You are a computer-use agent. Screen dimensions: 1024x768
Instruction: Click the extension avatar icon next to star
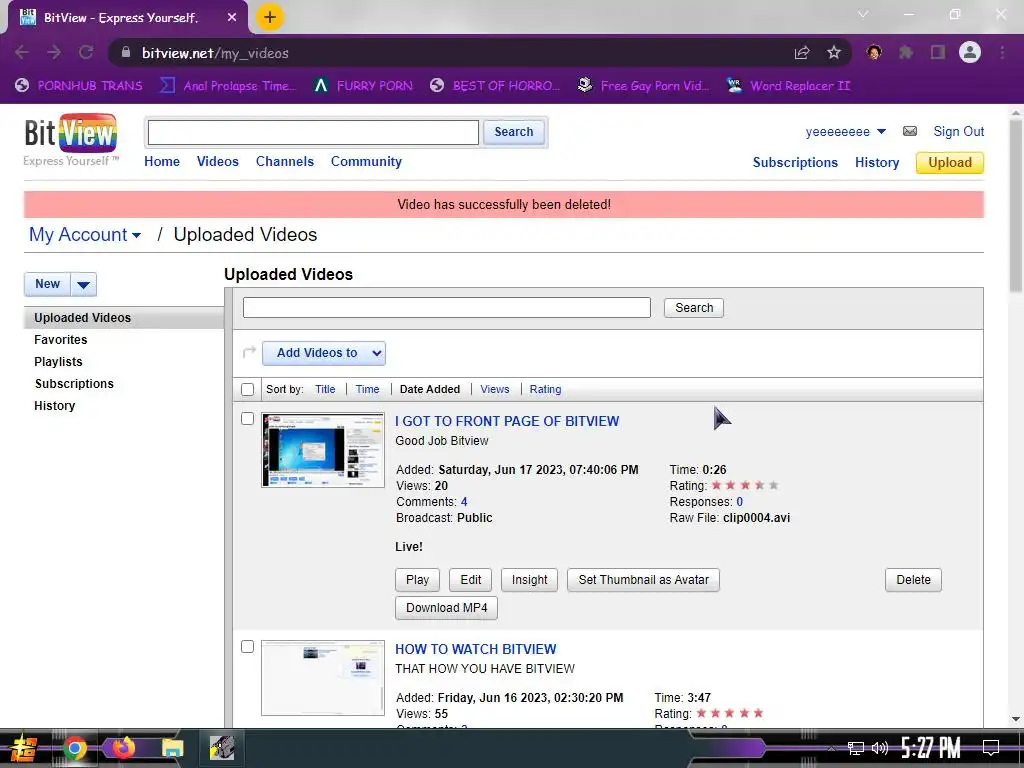874,53
